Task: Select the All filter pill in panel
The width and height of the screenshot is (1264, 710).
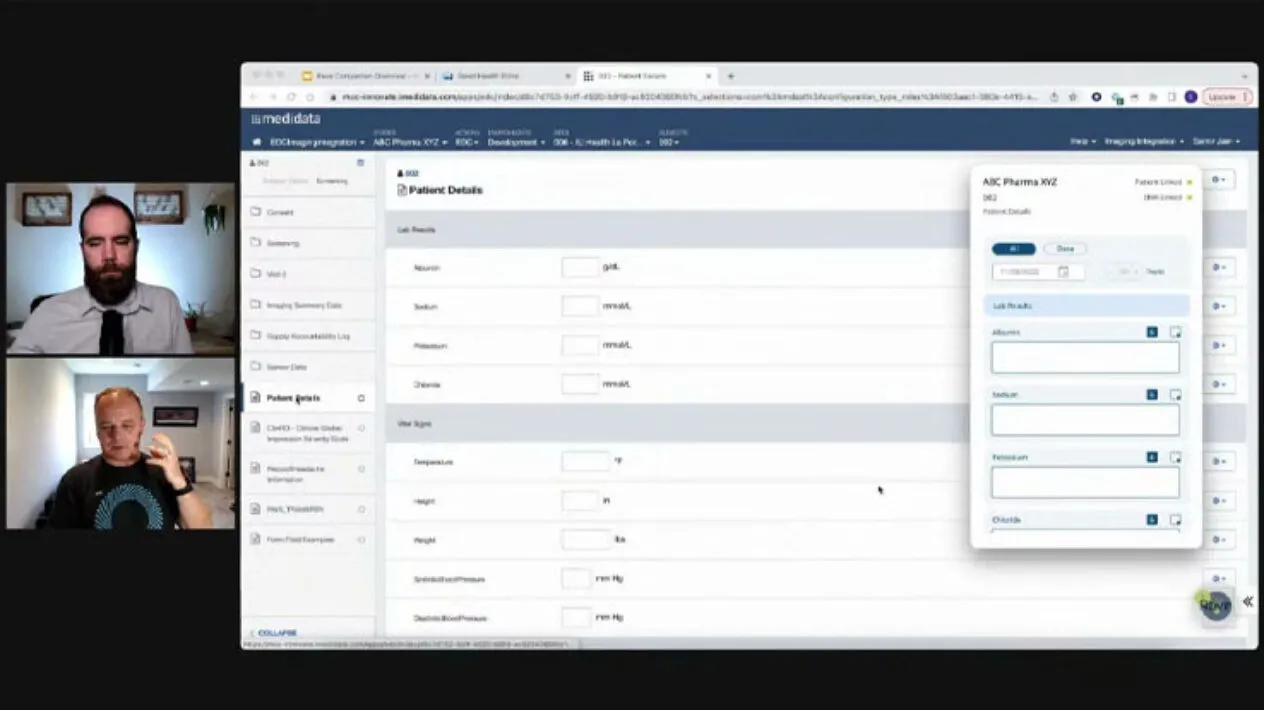Action: pyautogui.click(x=1013, y=249)
